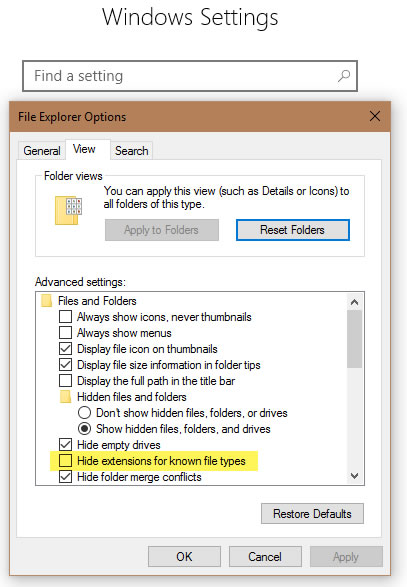Click the search magnifier icon
407x587 pixels.
pyautogui.click(x=344, y=76)
